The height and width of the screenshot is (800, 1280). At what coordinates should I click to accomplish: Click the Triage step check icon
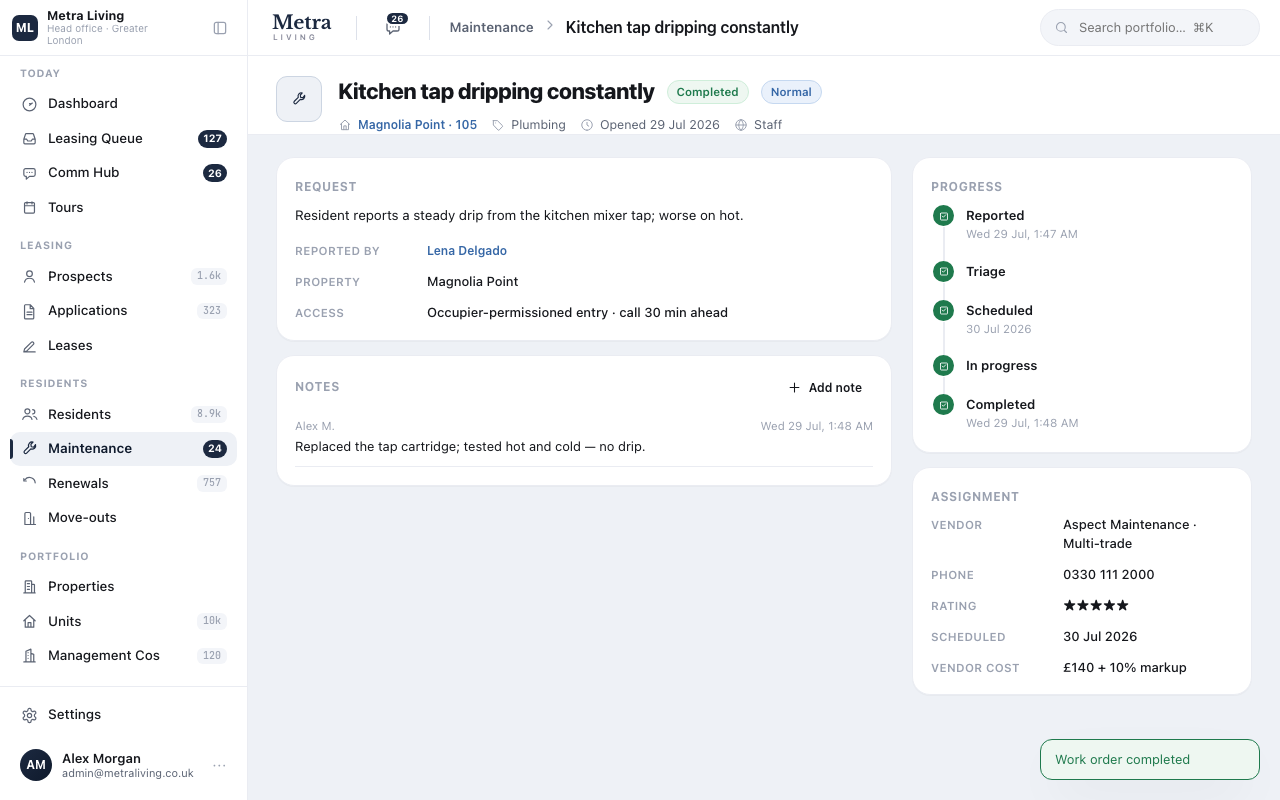pyautogui.click(x=943, y=272)
